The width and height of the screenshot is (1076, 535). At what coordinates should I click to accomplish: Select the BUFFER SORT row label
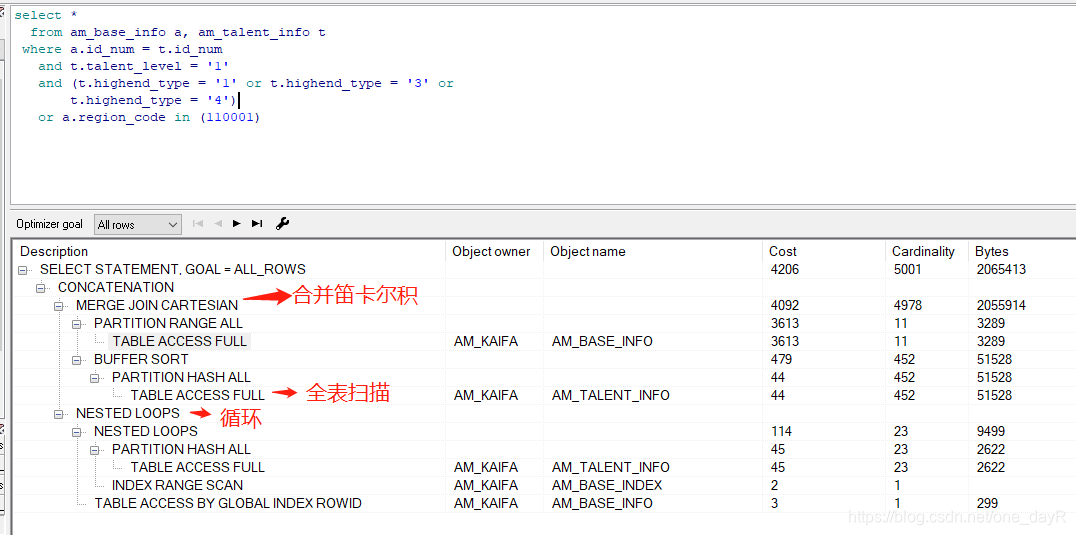point(141,359)
